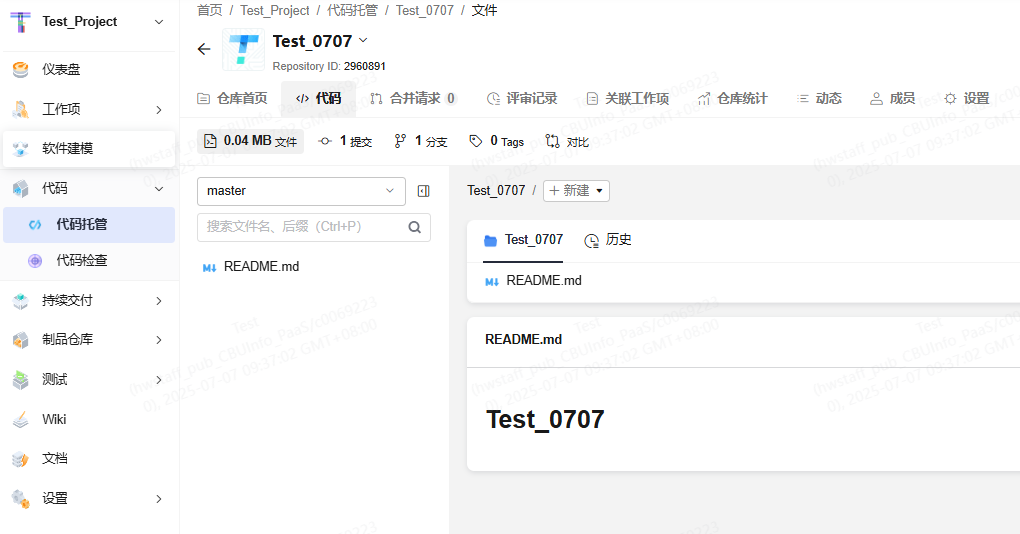Open the 关联工作项 tab
1020x534 pixels.
pos(628,98)
